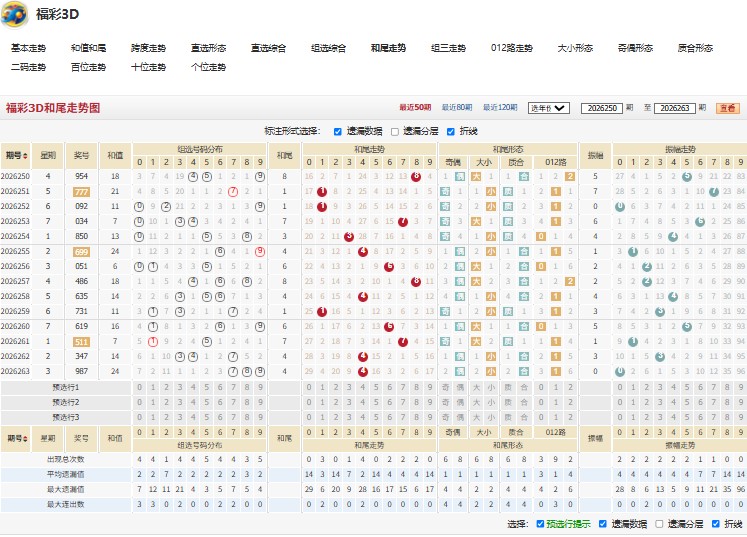Click the 查看 button
The image size is (747, 537).
[728, 108]
